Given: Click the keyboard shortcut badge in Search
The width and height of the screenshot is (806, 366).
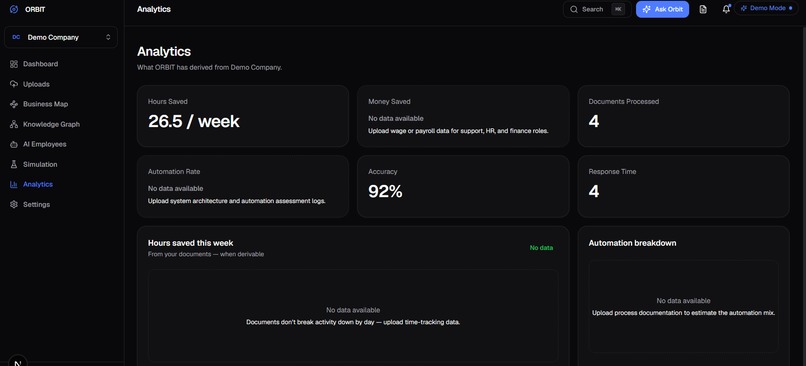Looking at the screenshot, I should (x=618, y=9).
